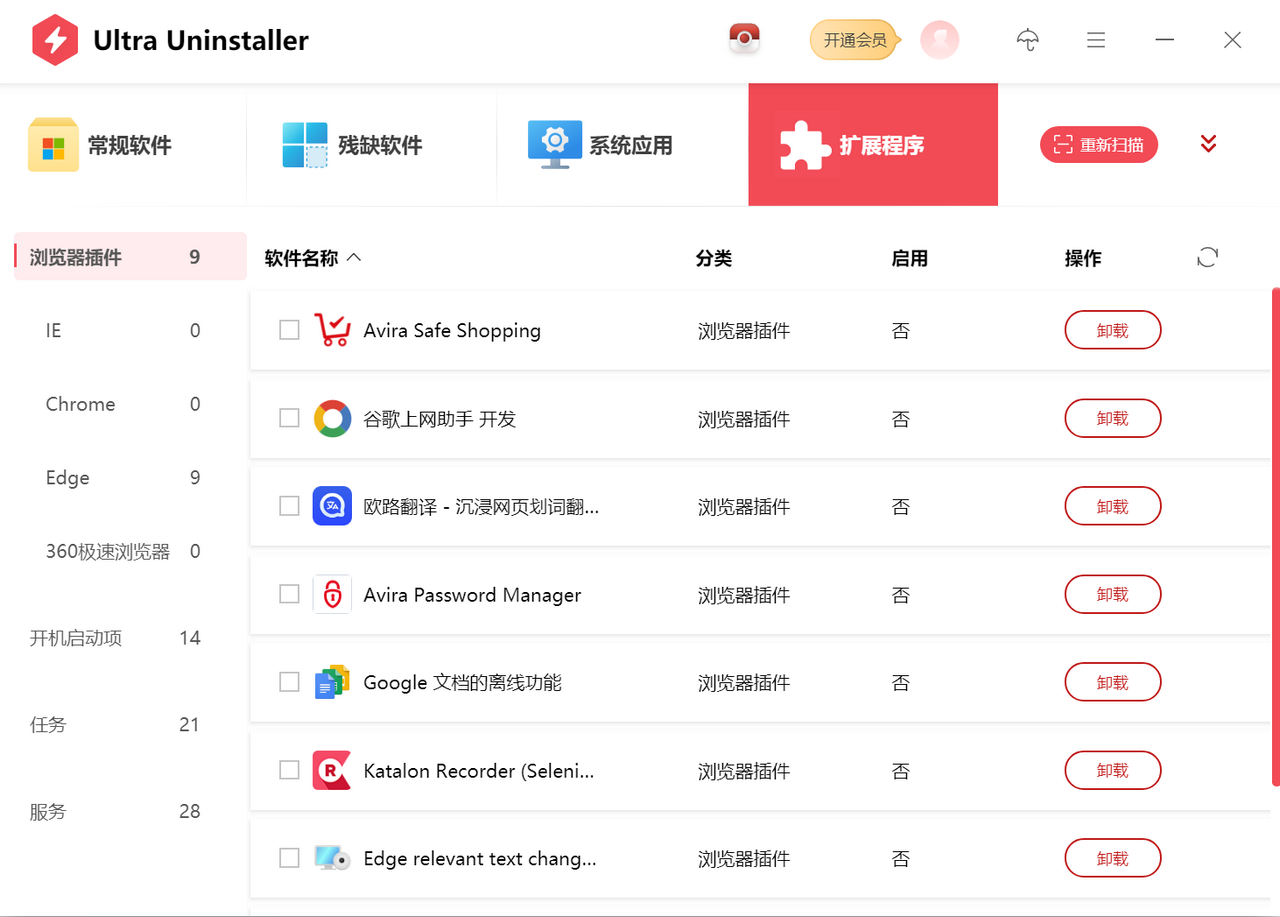The image size is (1280, 917).
Task: Uninstall Avira Password Manager via its 卸载 button
Action: [x=1112, y=594]
